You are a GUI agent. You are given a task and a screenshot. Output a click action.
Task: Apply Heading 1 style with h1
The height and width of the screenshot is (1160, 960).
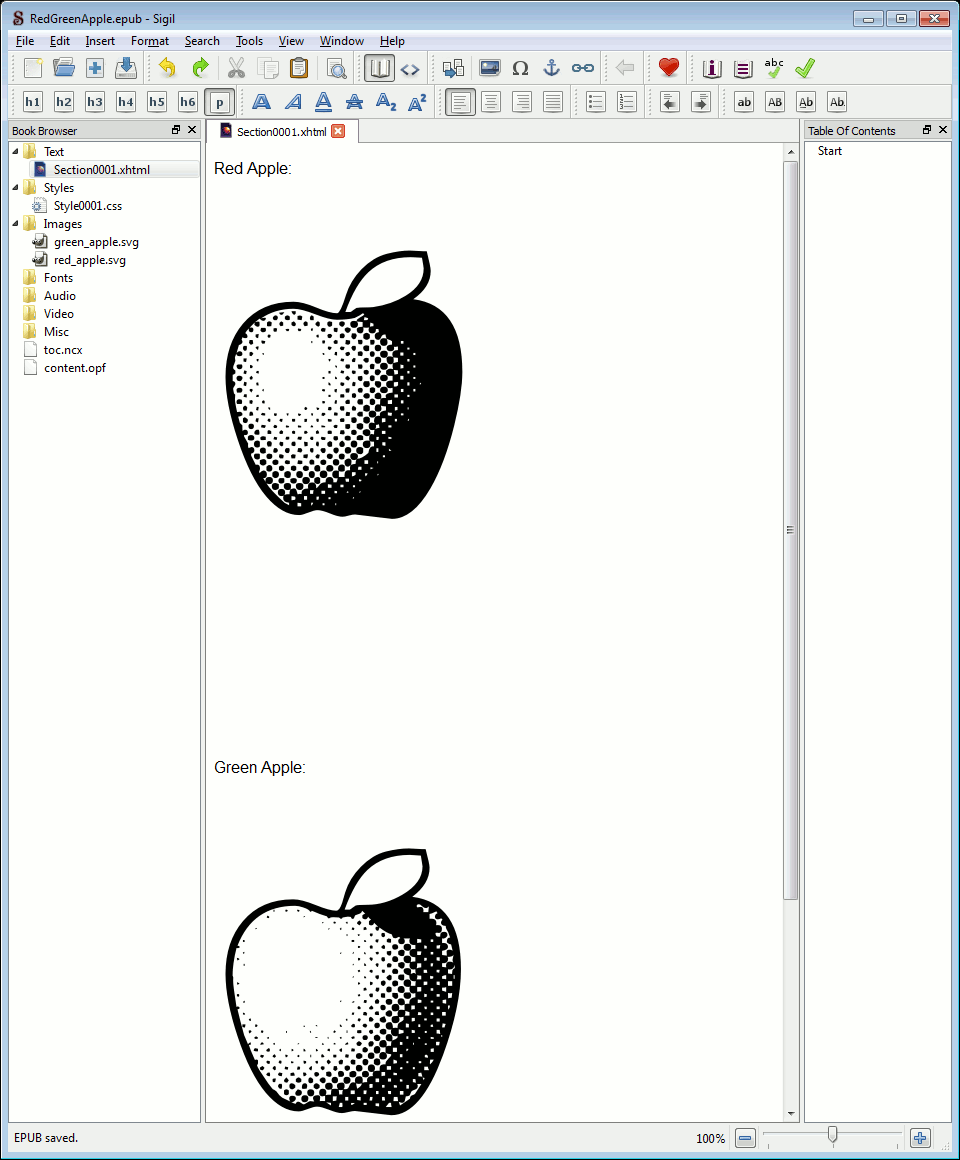point(33,102)
